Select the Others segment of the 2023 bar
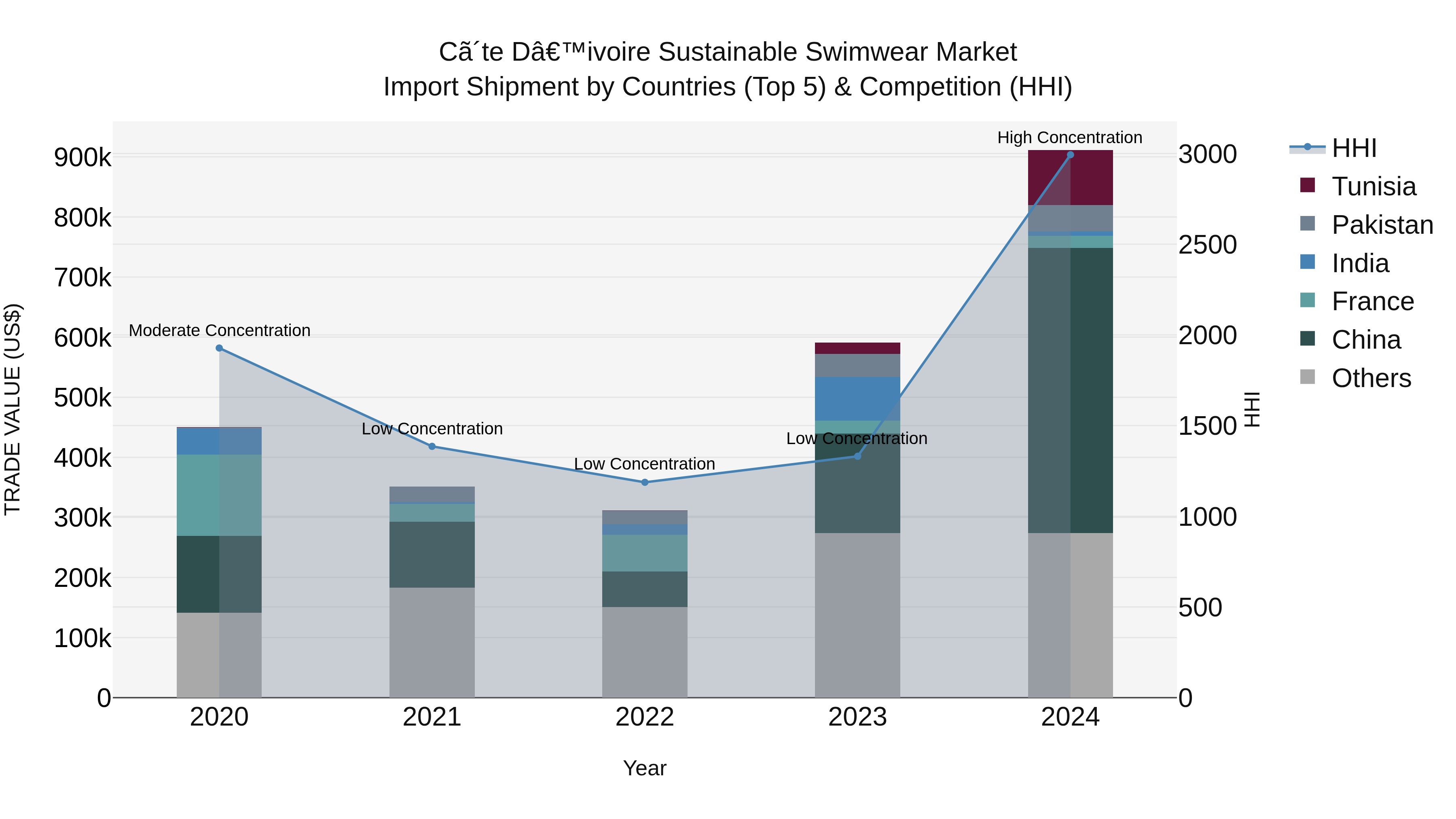1456x819 pixels. 857,616
